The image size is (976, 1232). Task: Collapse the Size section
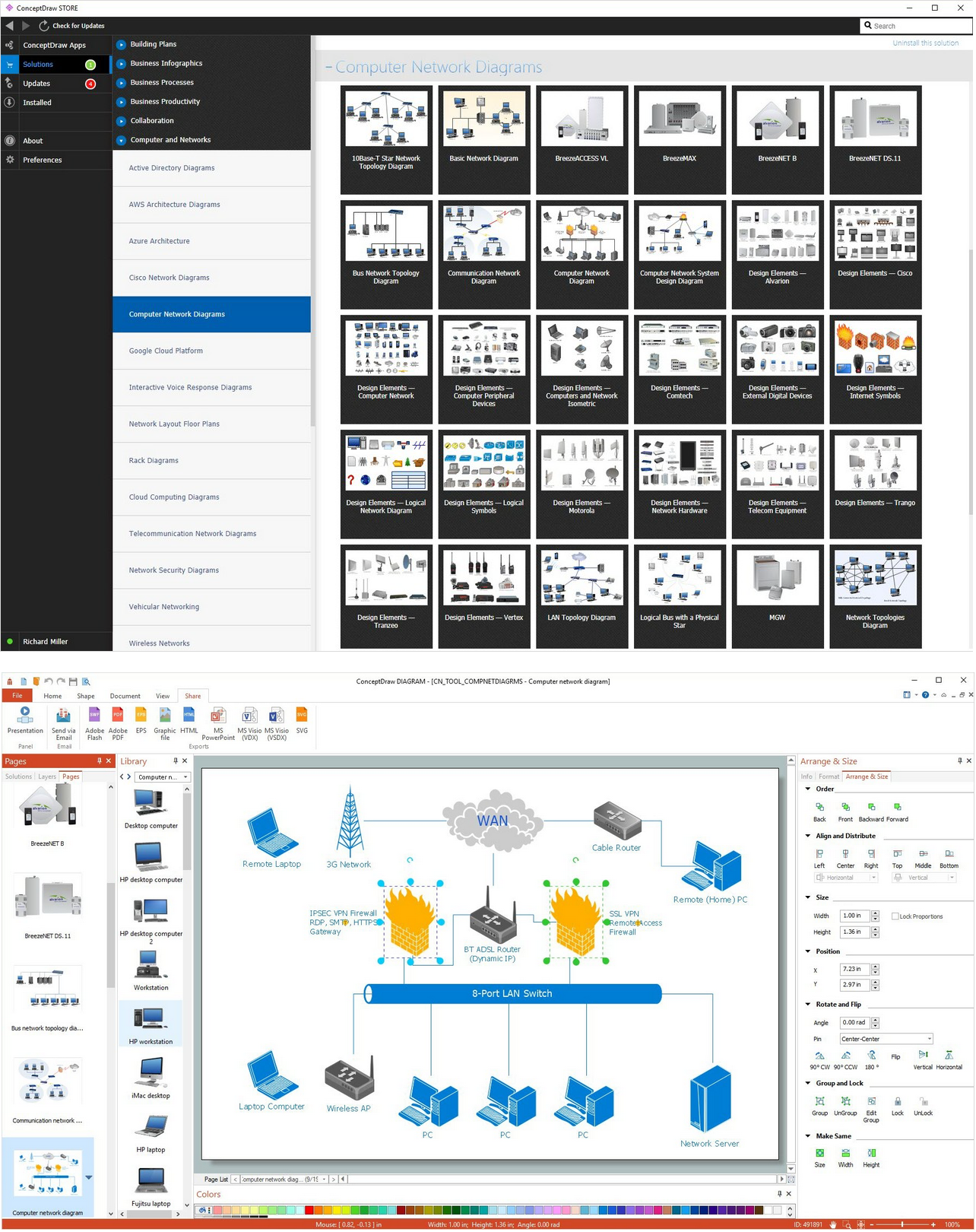point(808,898)
